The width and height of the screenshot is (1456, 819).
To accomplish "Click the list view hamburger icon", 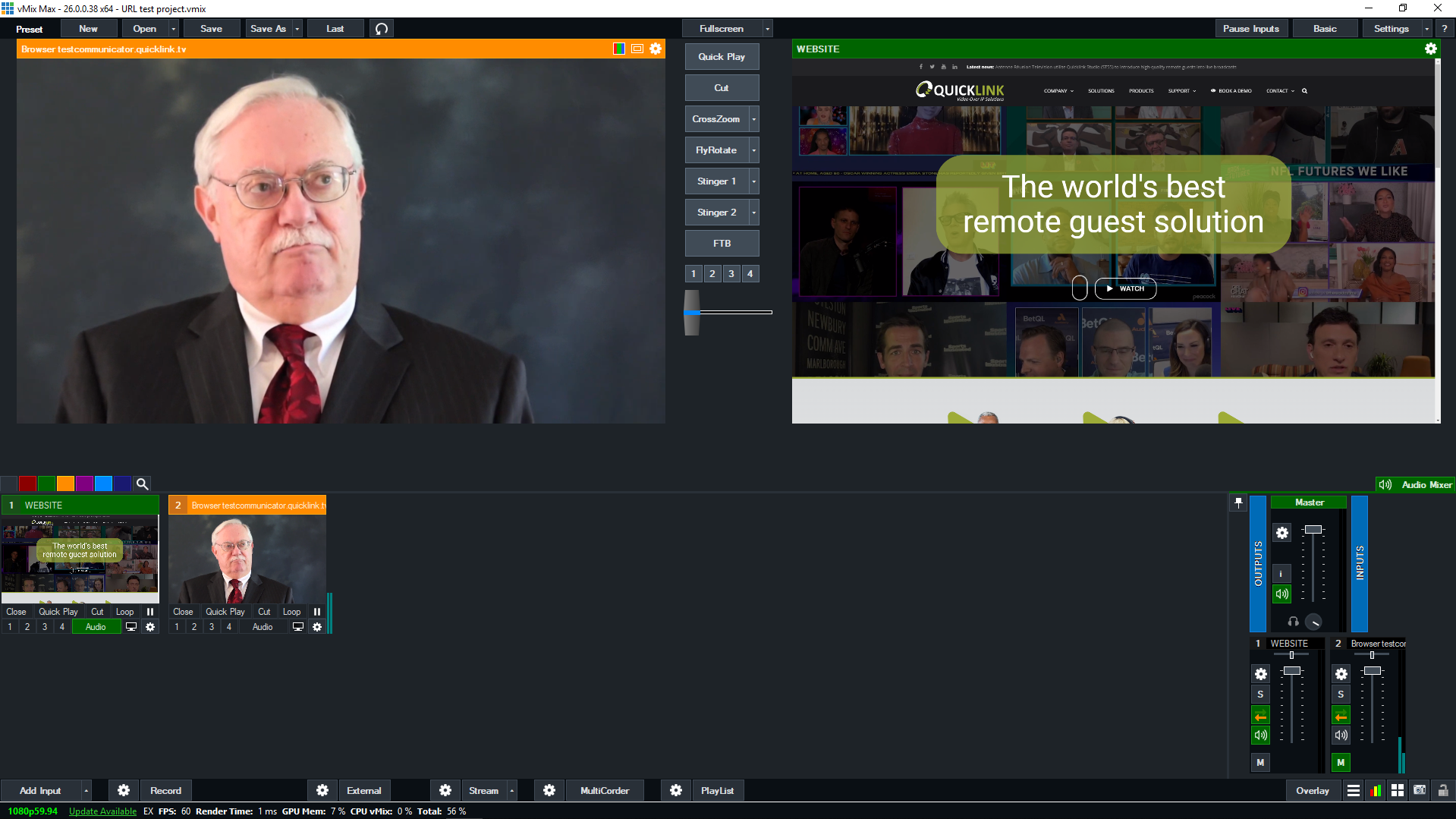I will 1353,791.
